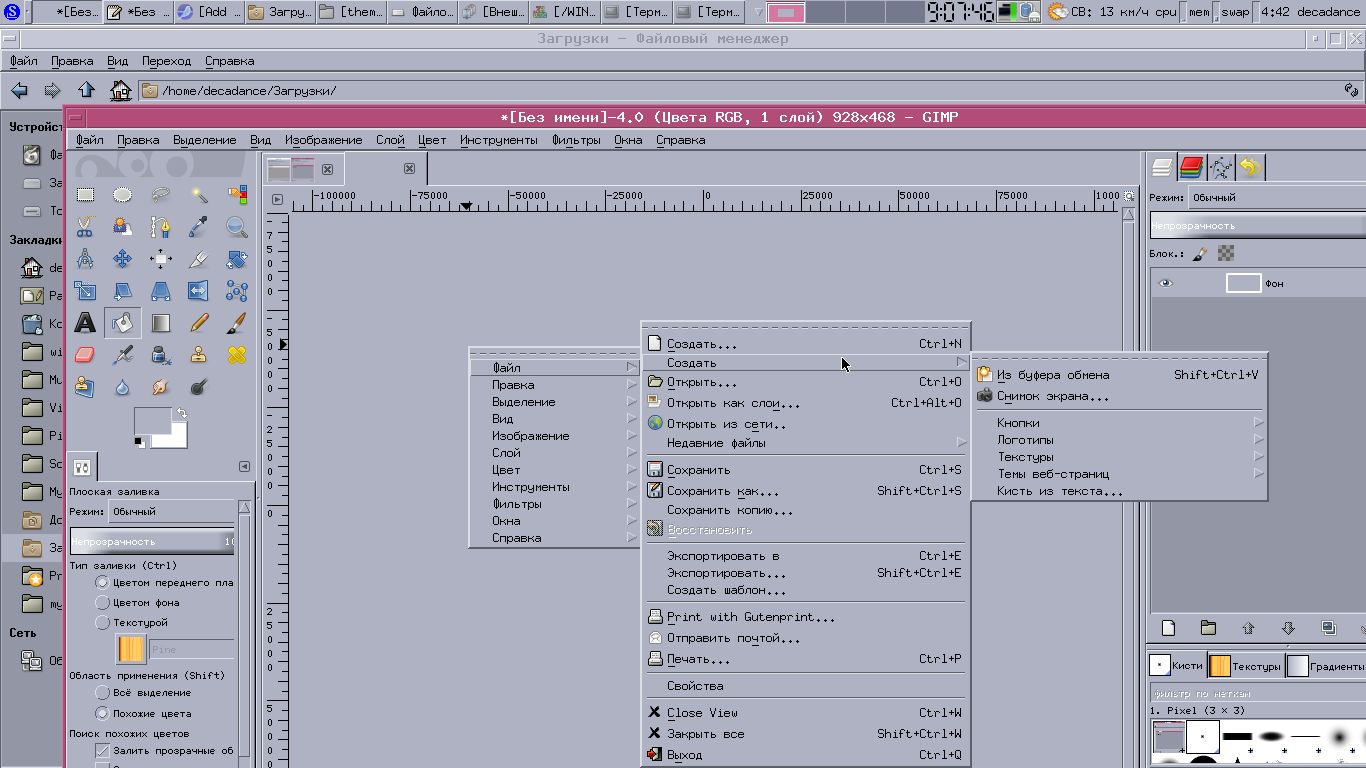Expand 'Логотипы' submenu
The image size is (1366, 768).
point(1119,439)
